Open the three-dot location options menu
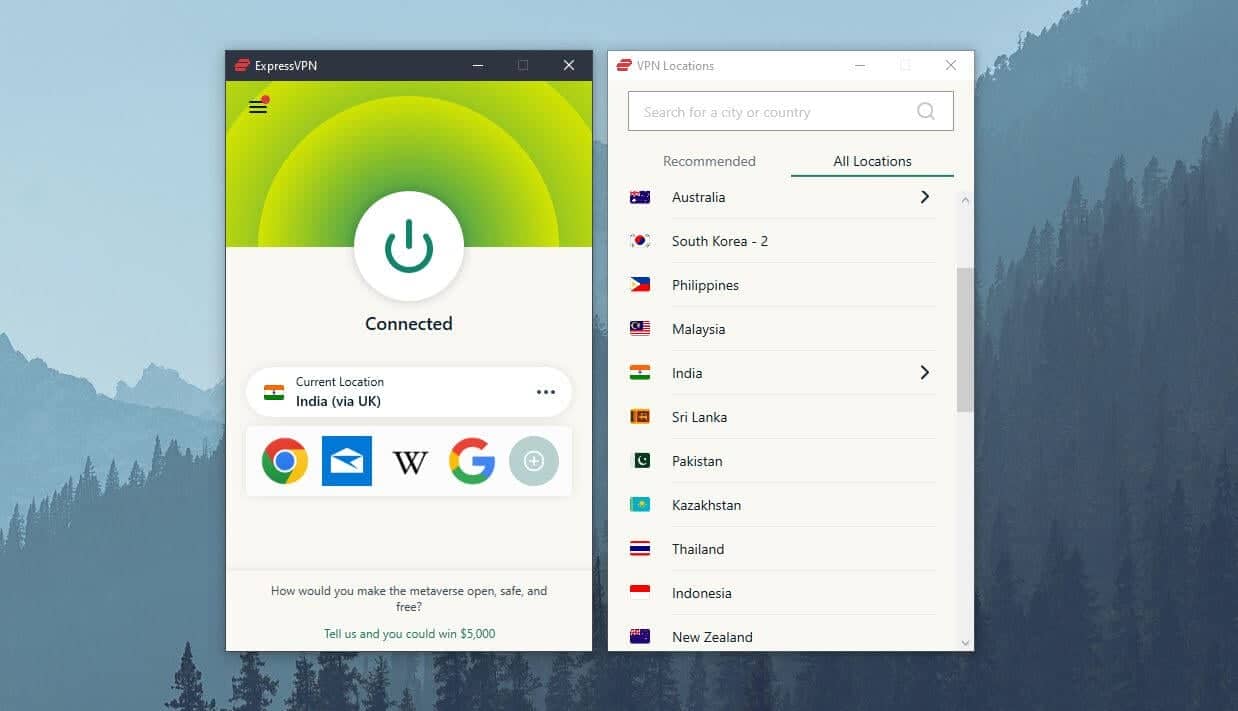The height and width of the screenshot is (711, 1238). coord(546,392)
